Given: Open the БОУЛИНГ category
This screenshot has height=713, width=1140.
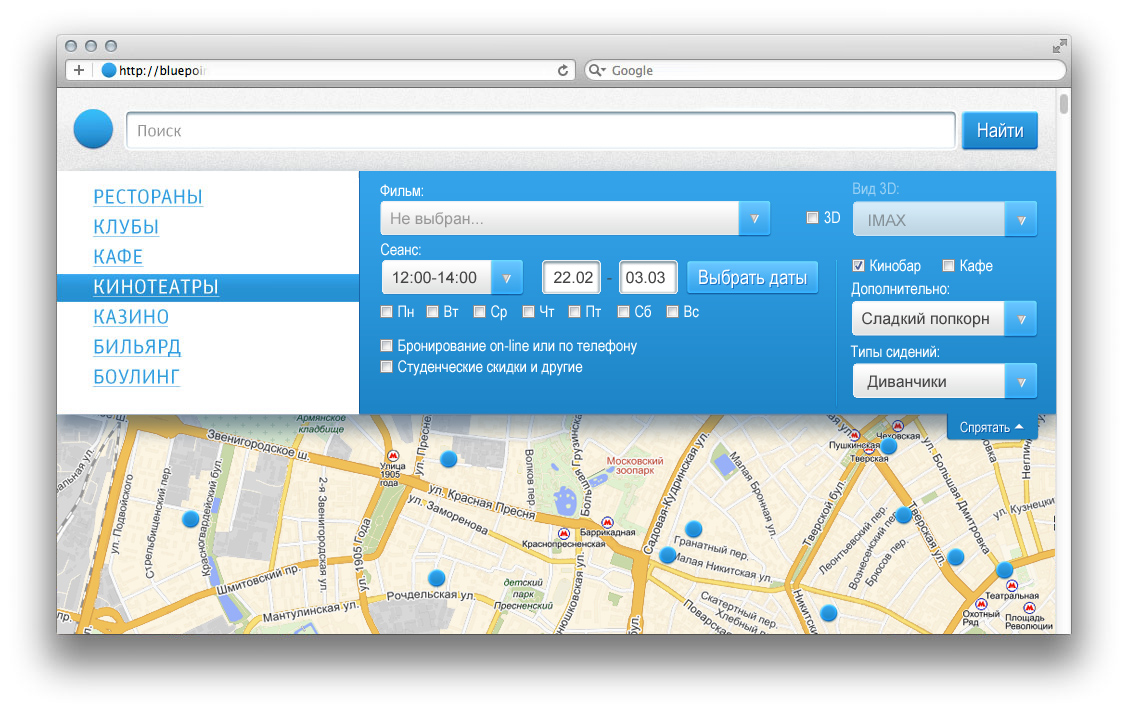Looking at the screenshot, I should coord(137,377).
